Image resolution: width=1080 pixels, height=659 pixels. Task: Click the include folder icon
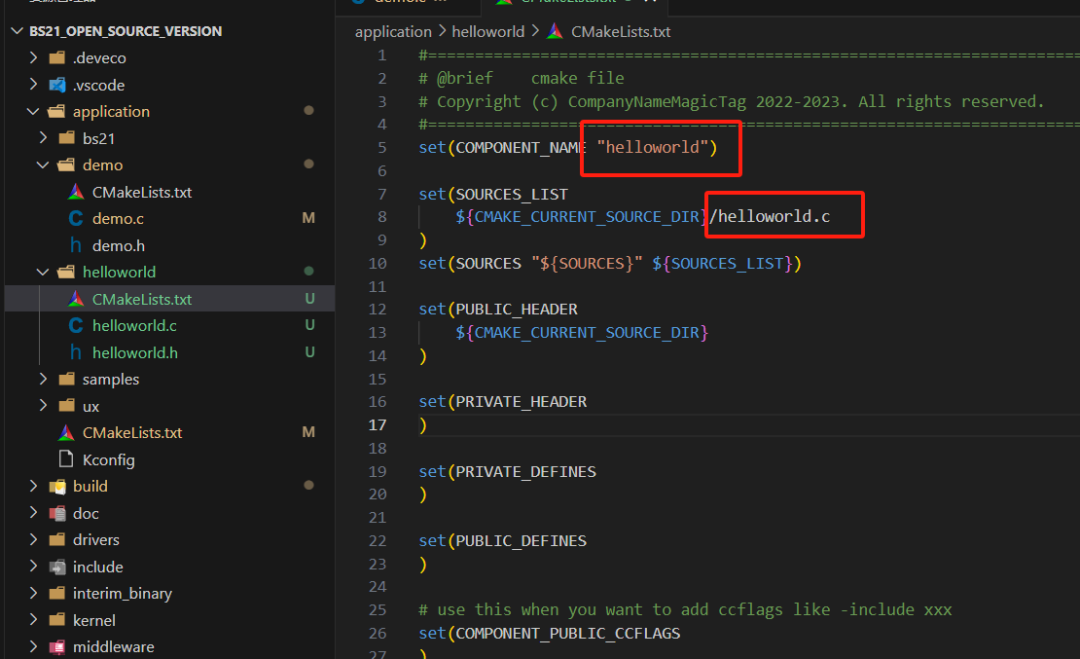tap(57, 567)
